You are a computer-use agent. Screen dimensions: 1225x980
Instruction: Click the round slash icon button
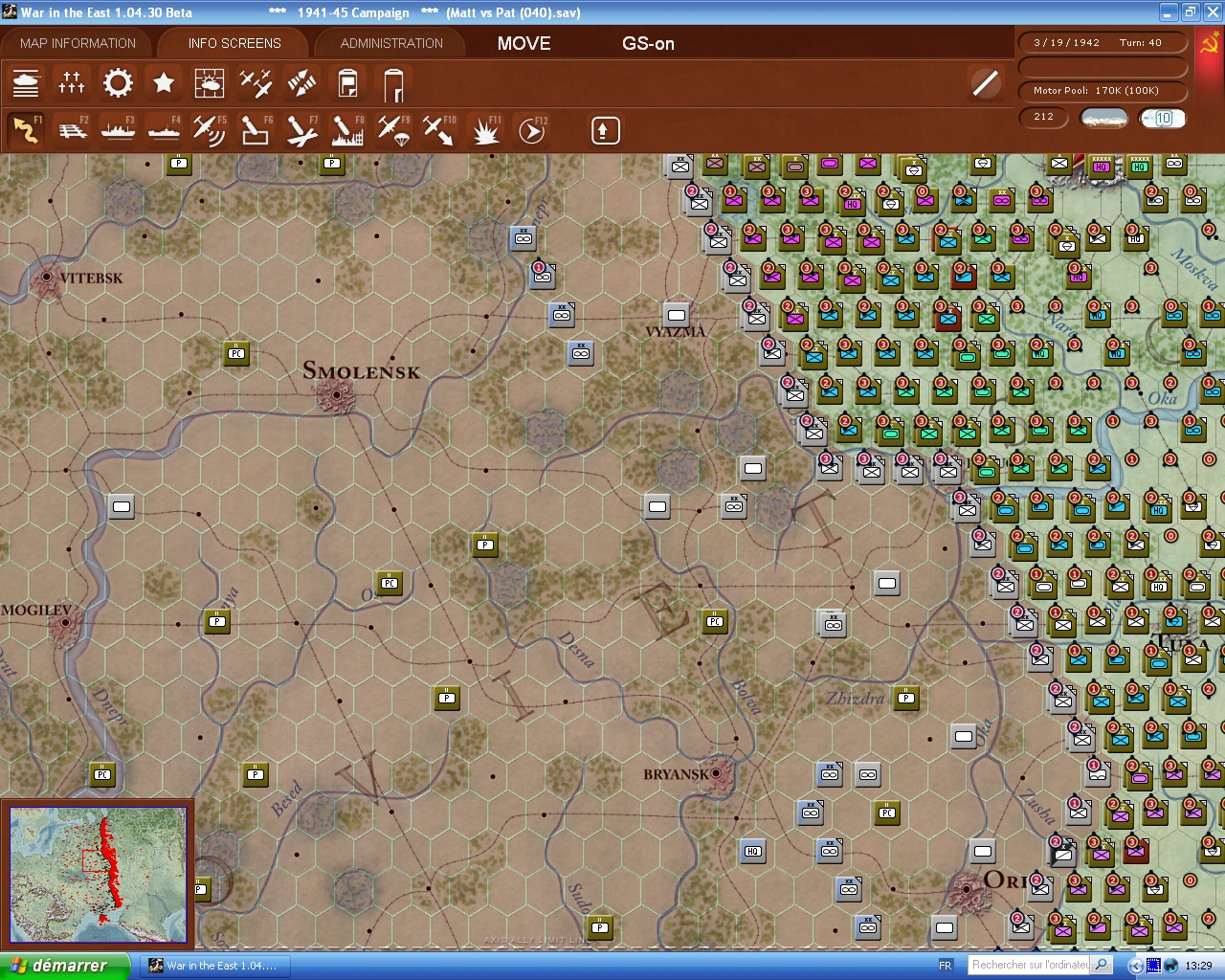(985, 83)
